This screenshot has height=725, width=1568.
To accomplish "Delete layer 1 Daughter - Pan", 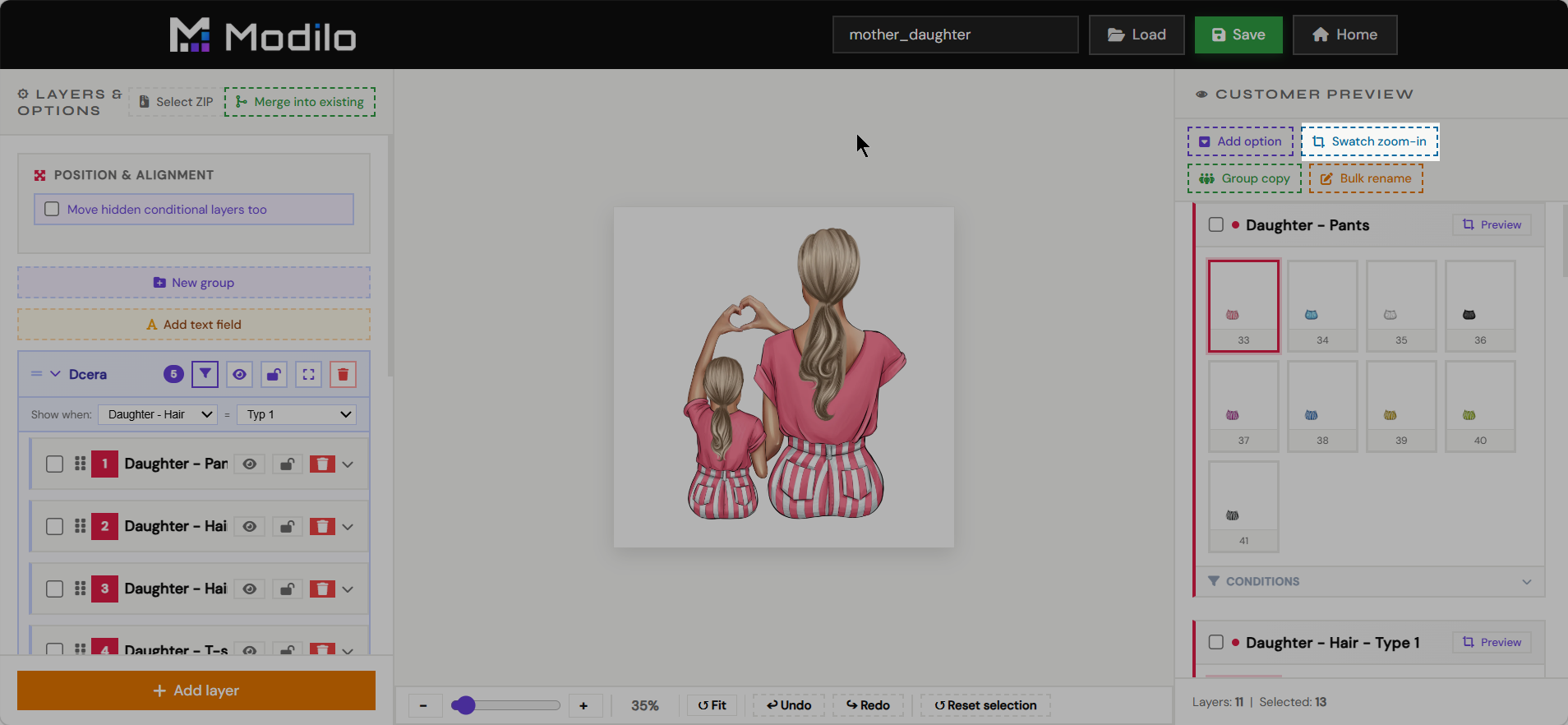I will coord(322,464).
